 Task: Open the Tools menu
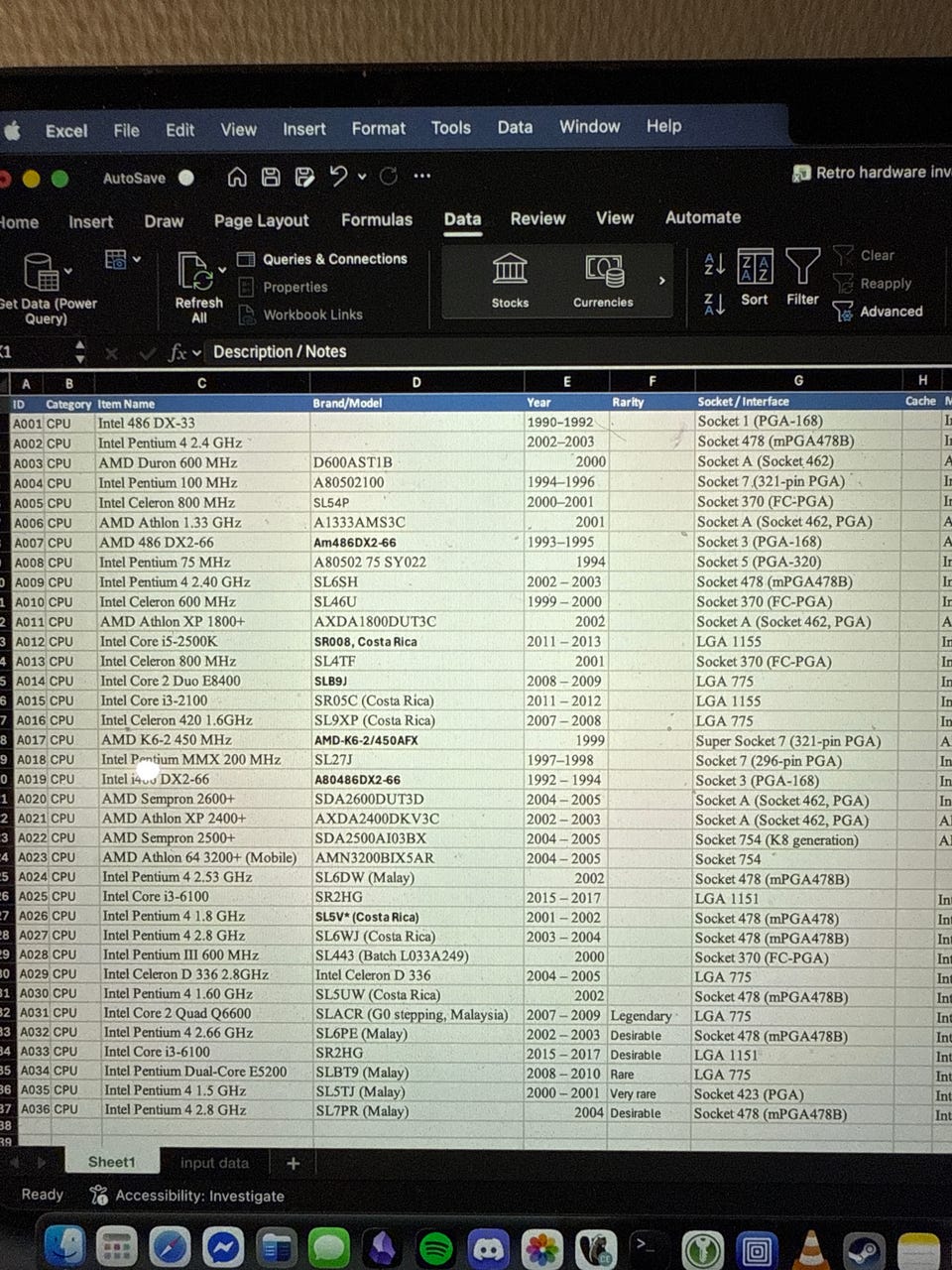(450, 127)
